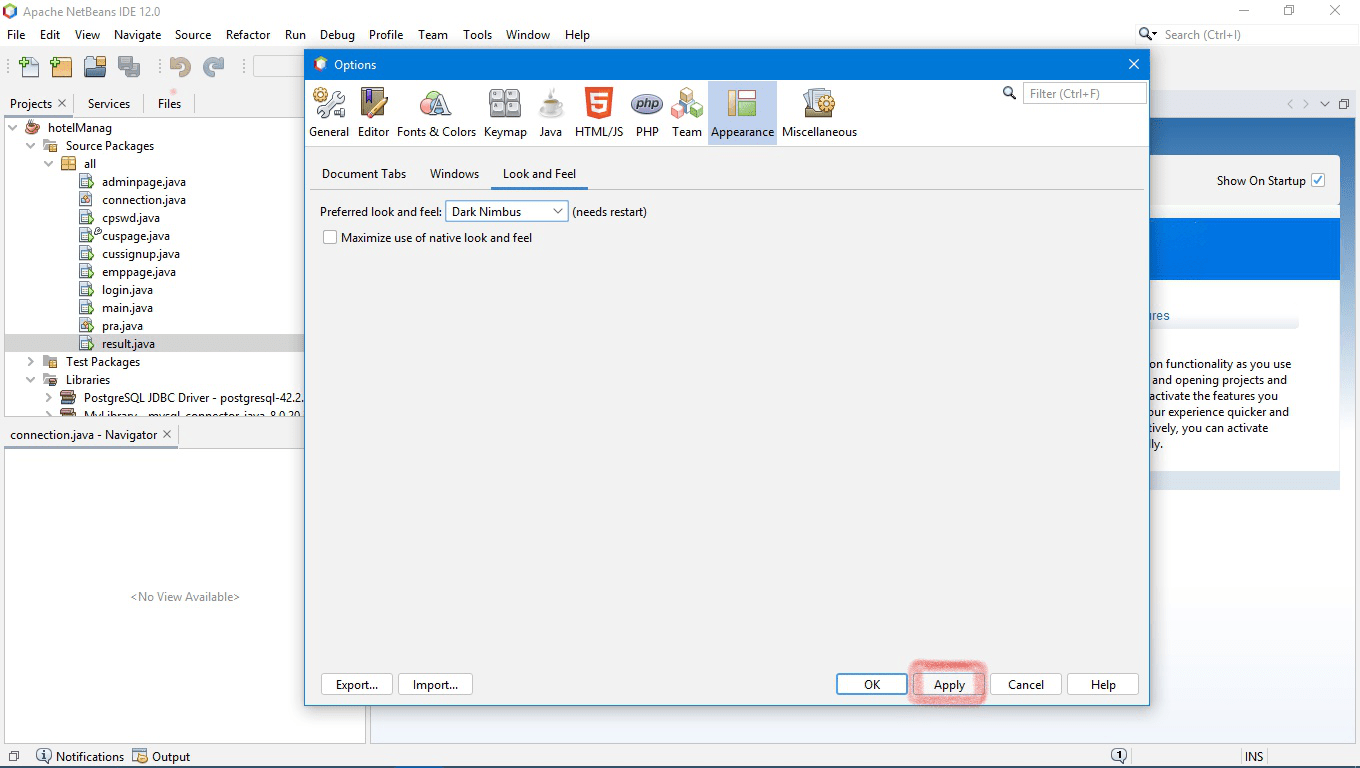Expand the PostgreSQL JDBC Driver library
The image size is (1360, 768).
tap(47, 397)
